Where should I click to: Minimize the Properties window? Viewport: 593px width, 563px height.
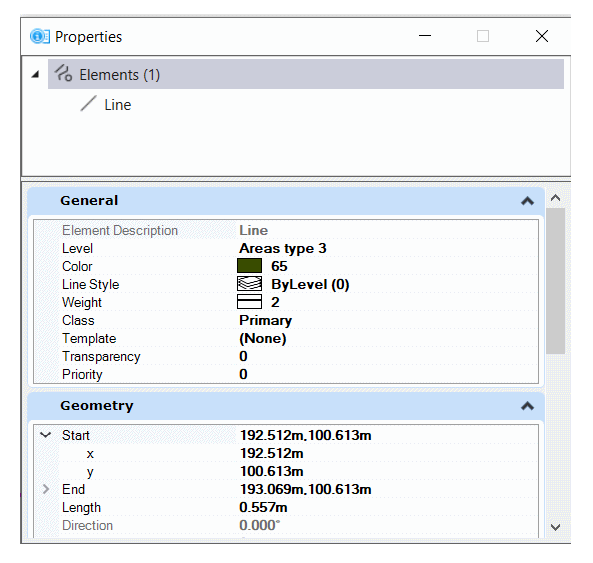[x=425, y=36]
